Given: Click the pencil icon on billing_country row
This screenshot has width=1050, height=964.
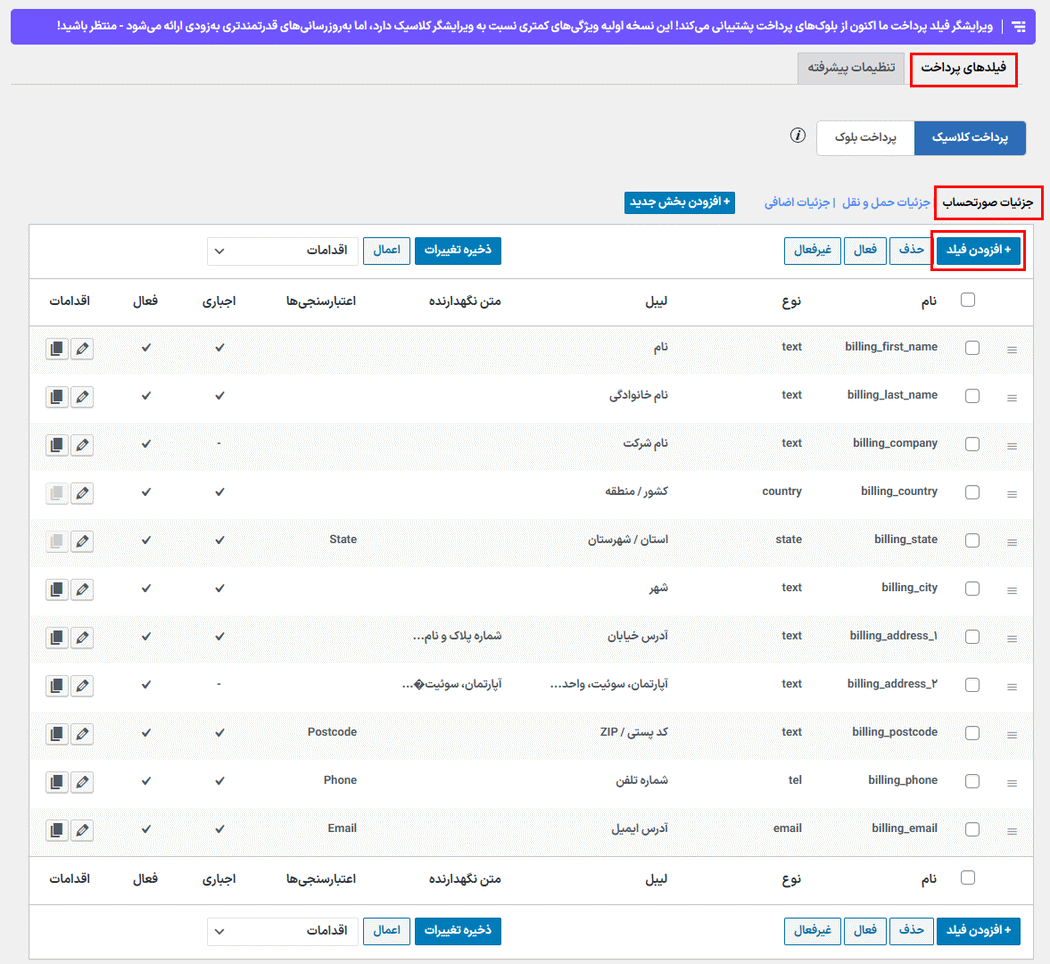Looking at the screenshot, I should pos(82,492).
